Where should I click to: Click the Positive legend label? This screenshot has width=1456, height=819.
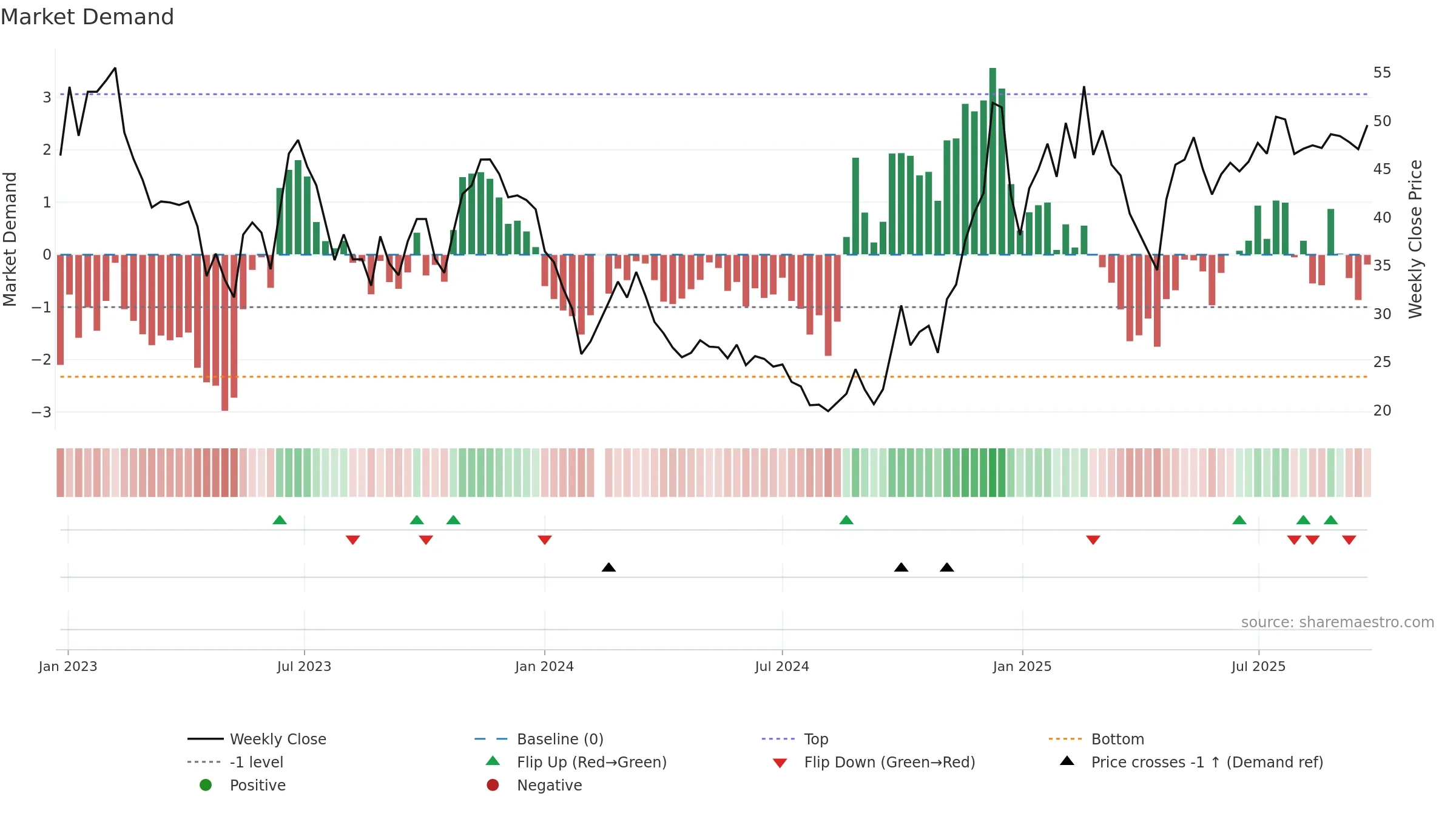[257, 785]
